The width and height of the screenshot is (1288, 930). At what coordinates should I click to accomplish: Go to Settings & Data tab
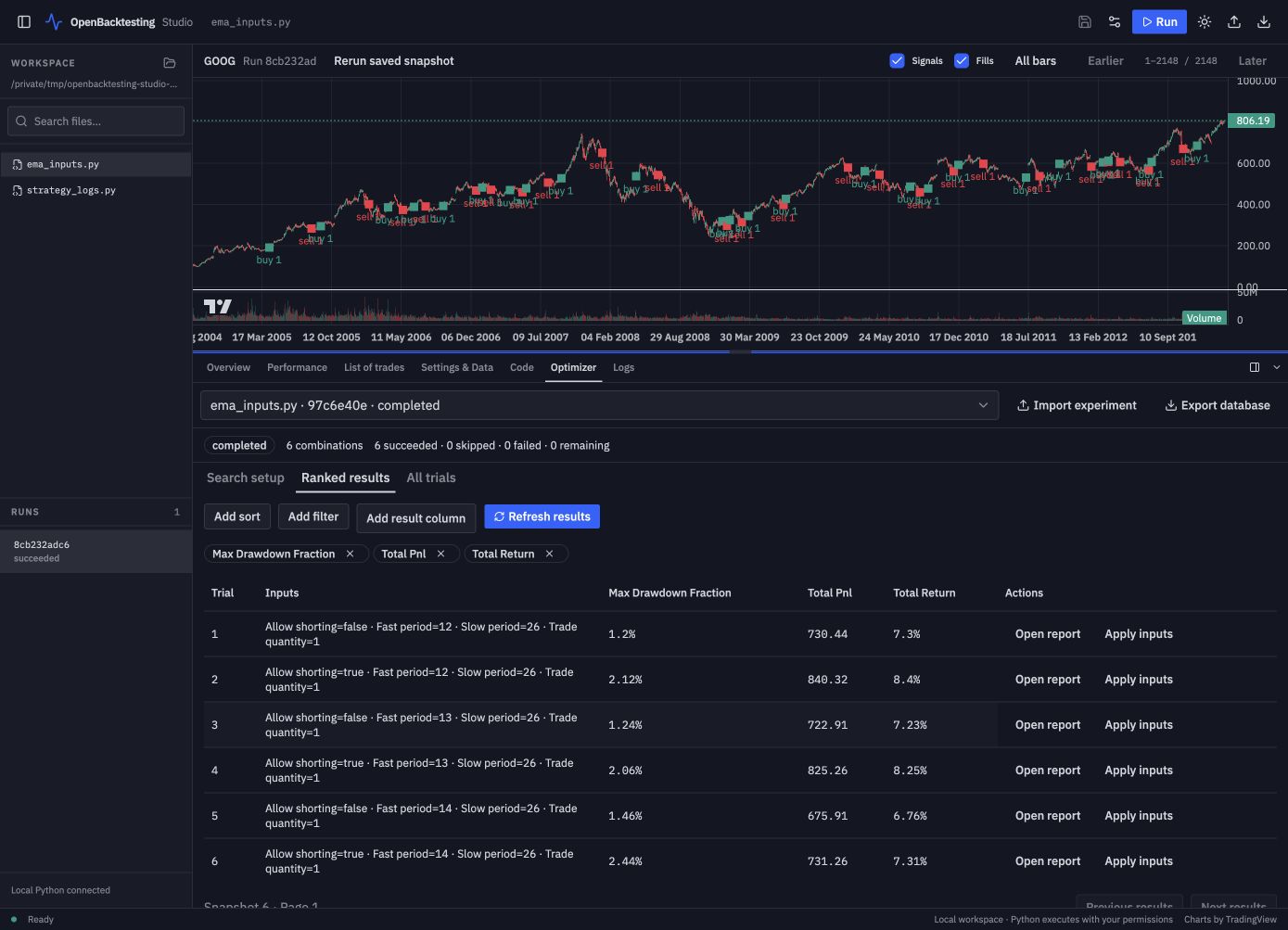pos(457,367)
